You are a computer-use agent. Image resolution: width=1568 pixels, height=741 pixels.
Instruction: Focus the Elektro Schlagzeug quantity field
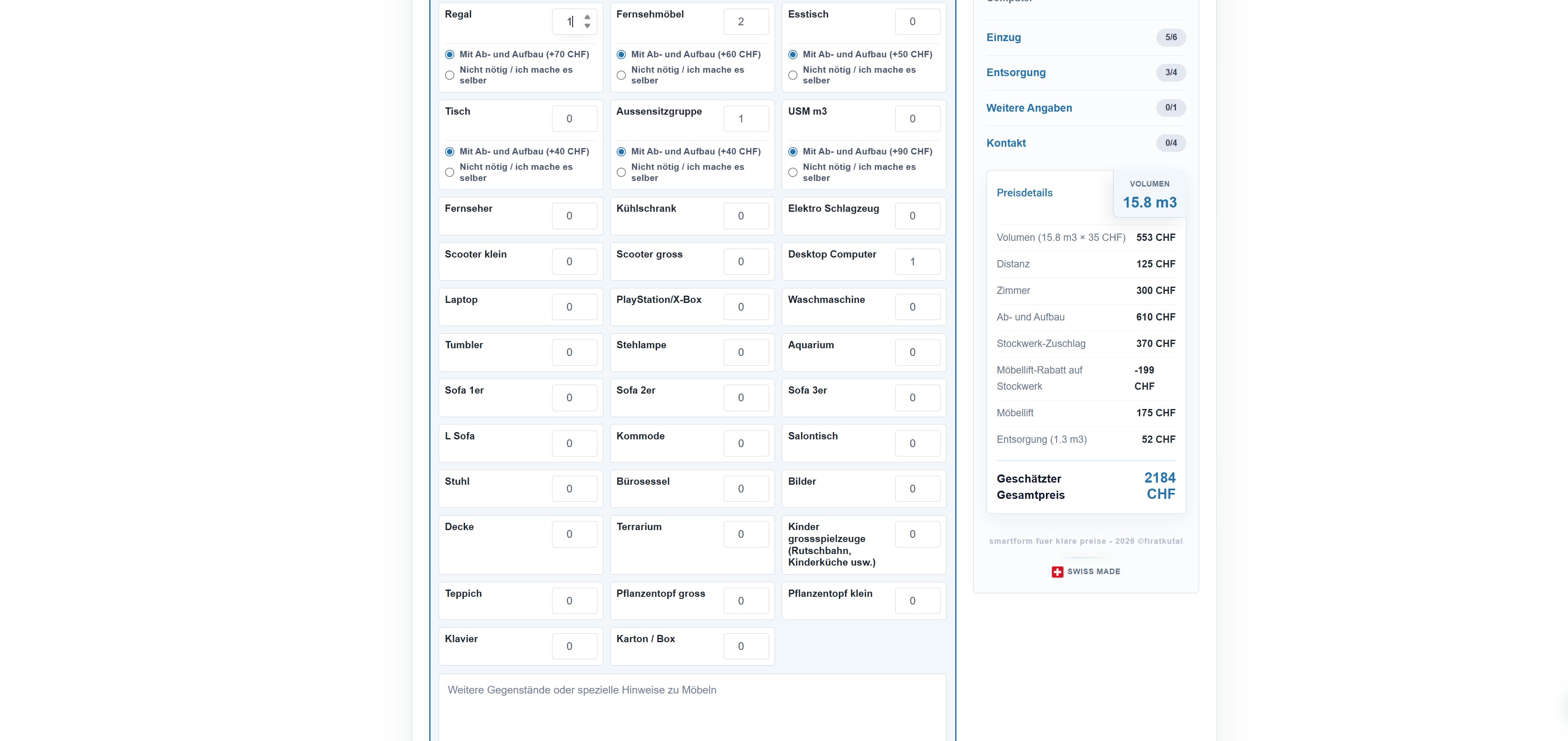(917, 216)
